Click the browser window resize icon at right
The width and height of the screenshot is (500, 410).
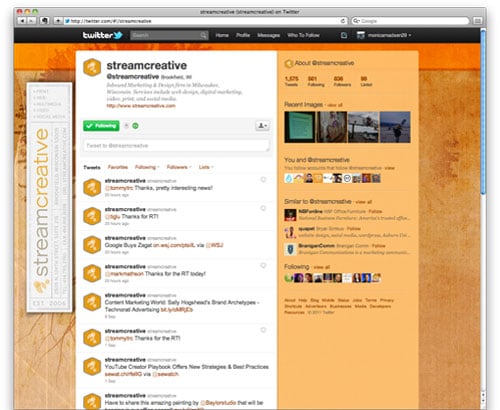point(478,21)
